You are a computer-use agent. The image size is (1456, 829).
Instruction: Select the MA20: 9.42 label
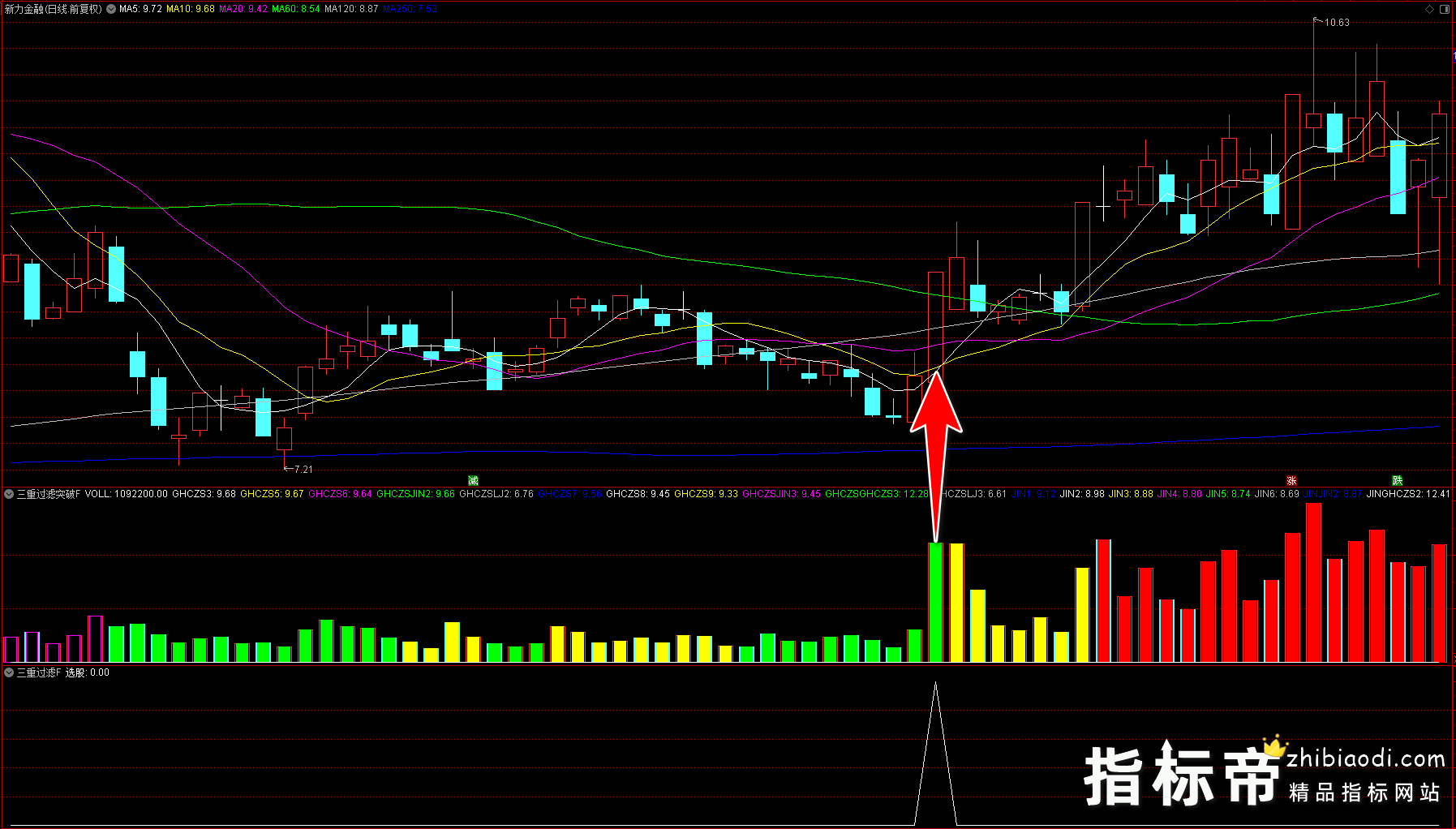pos(243,9)
